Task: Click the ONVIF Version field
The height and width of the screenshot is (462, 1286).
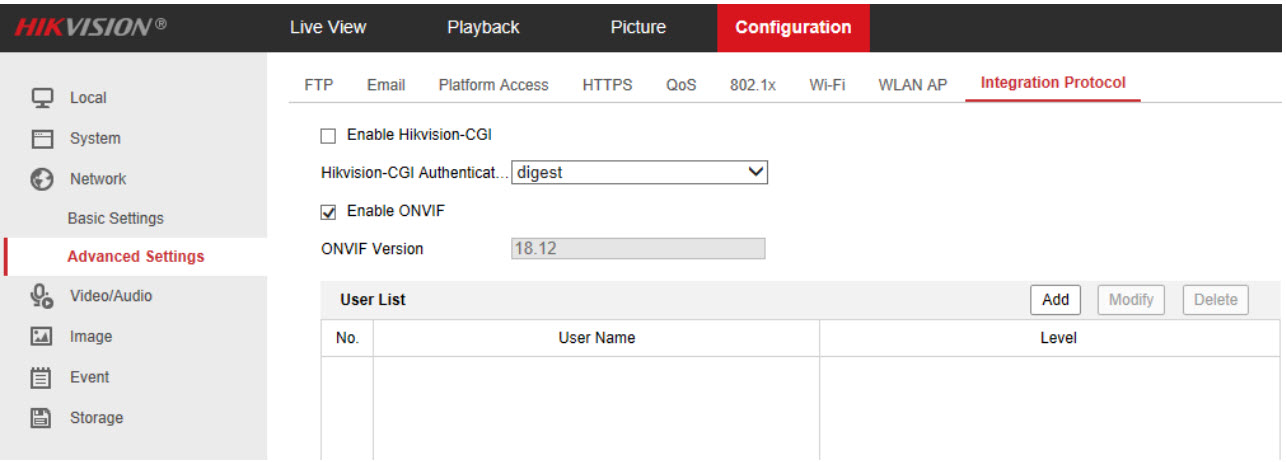Action: (637, 249)
